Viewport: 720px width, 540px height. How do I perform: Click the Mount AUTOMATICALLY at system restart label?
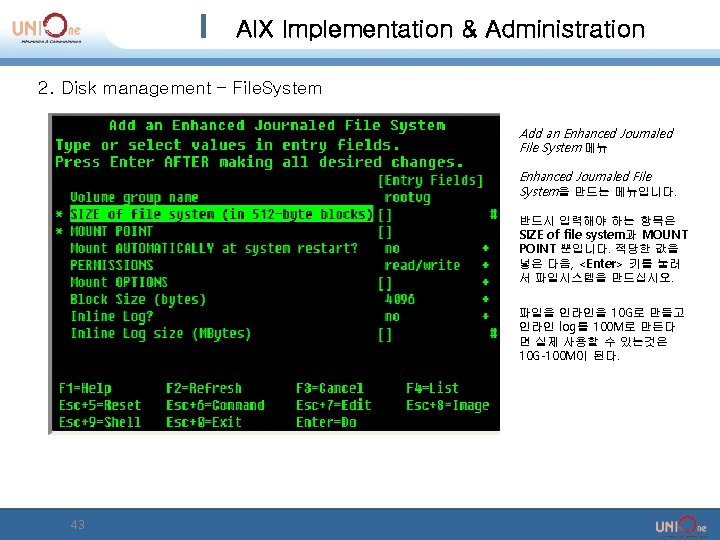[214, 248]
